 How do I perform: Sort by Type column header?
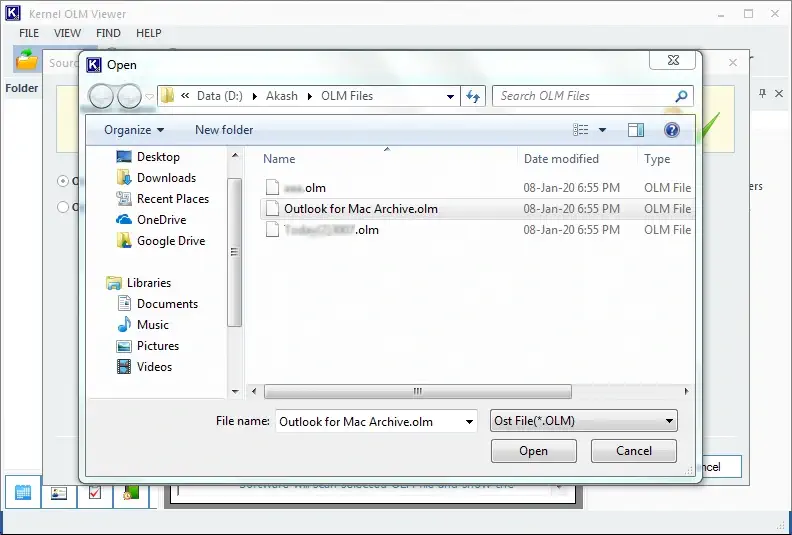[657, 159]
